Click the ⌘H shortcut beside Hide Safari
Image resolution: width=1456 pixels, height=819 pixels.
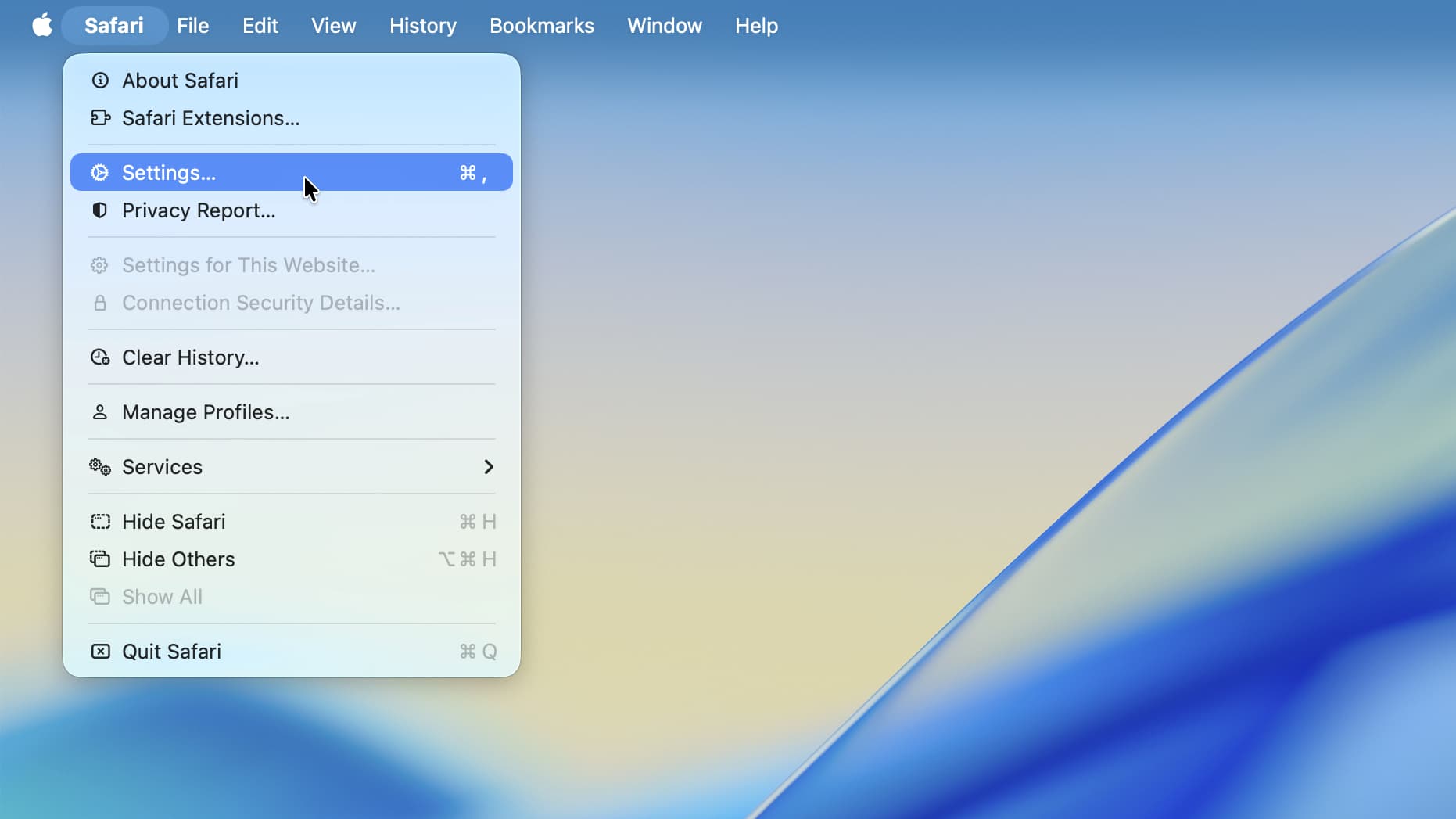478,522
